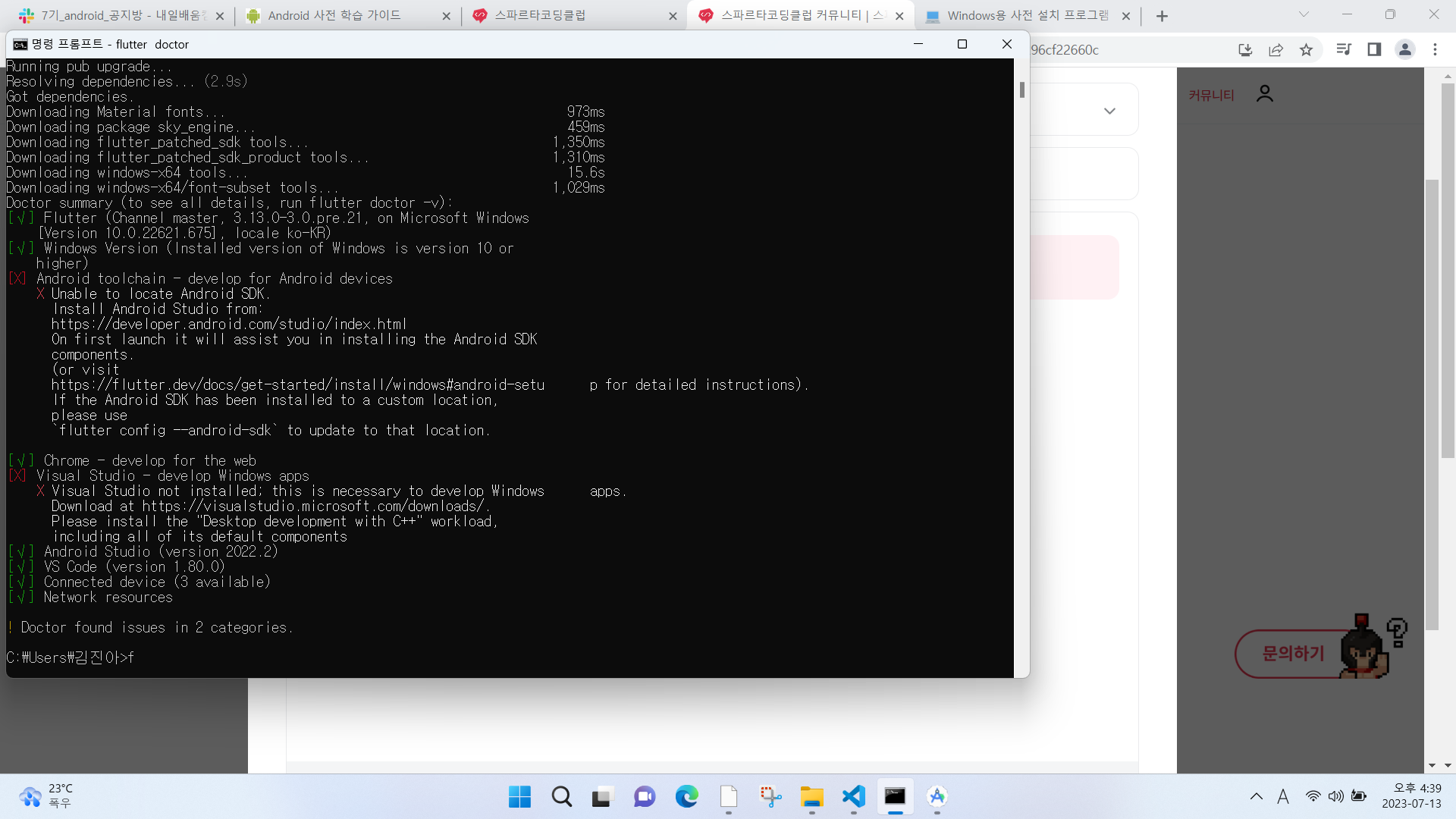Toggle the input language indicator A

click(1283, 796)
